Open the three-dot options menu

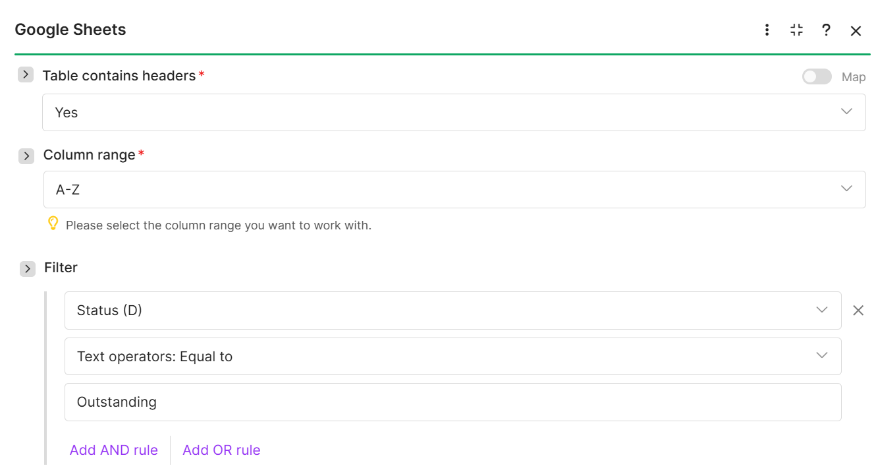(767, 30)
